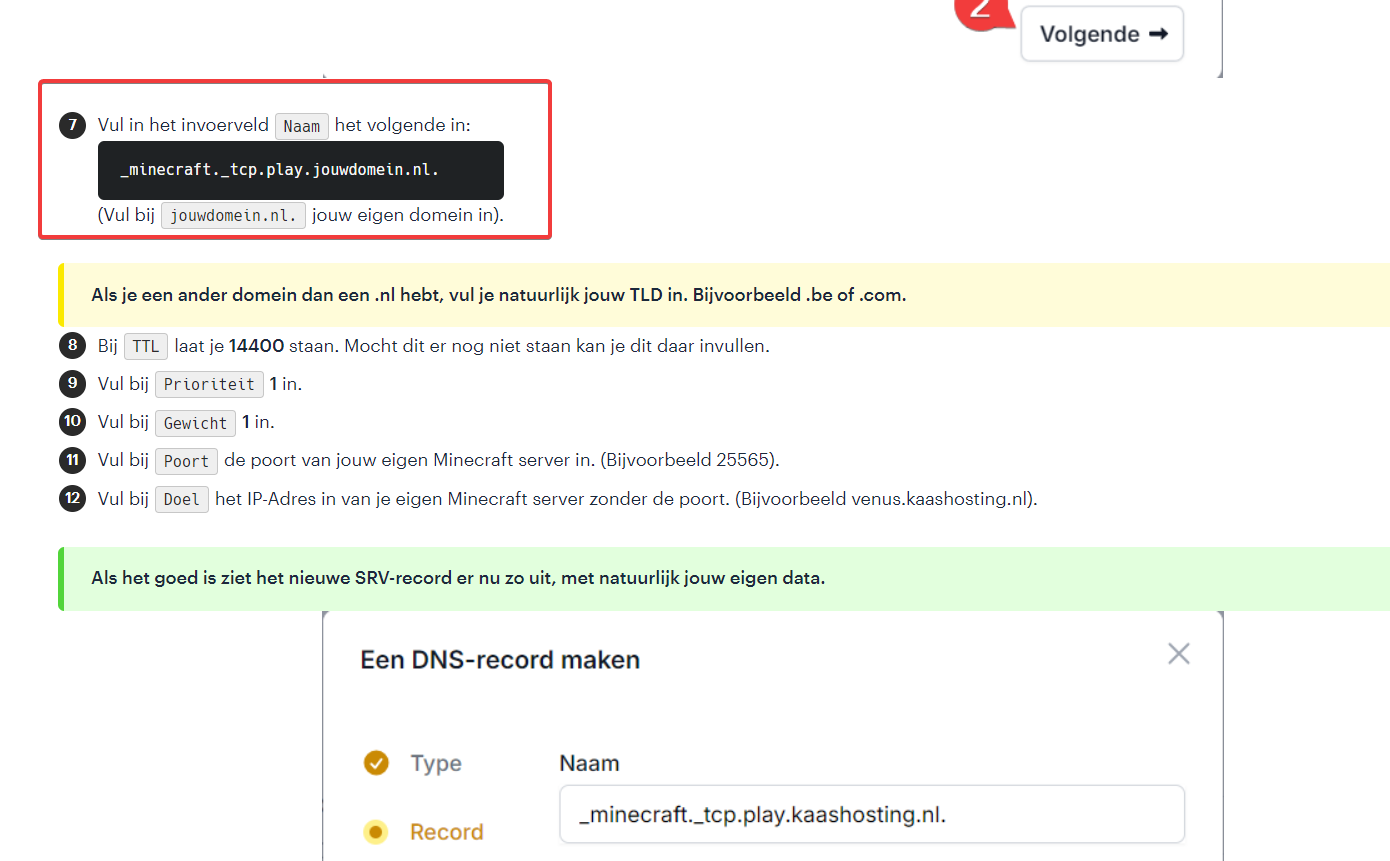The image size is (1390, 861).
Task: Click the Volgende button
Action: 1102,34
